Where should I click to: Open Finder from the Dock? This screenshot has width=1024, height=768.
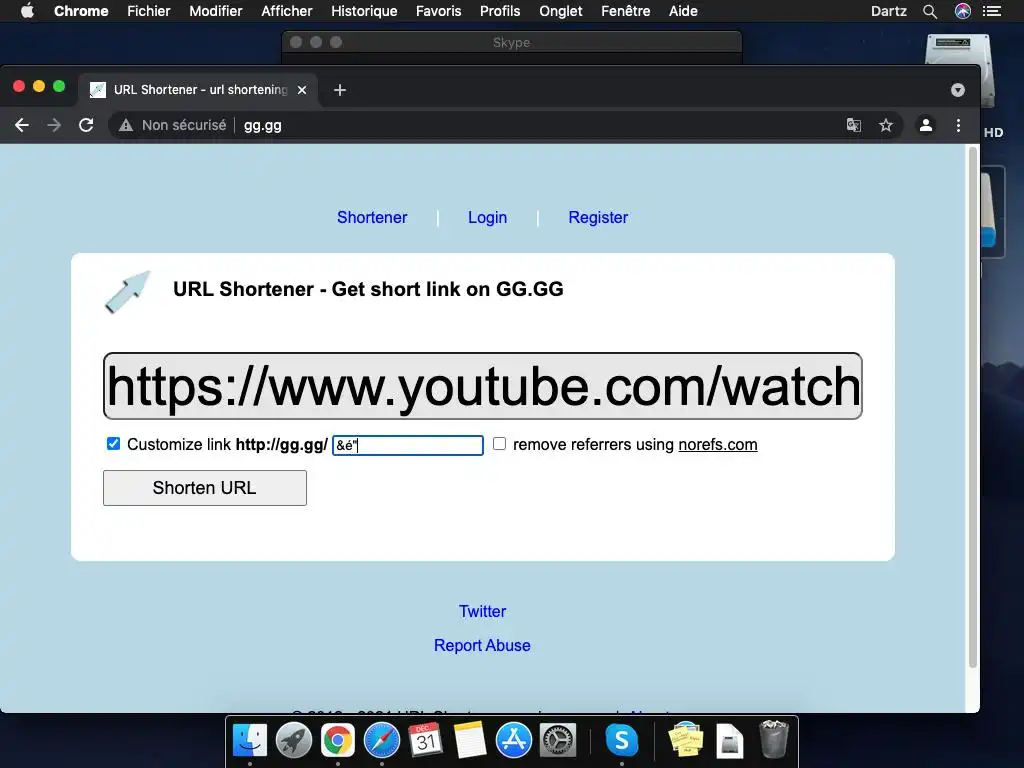pyautogui.click(x=250, y=740)
